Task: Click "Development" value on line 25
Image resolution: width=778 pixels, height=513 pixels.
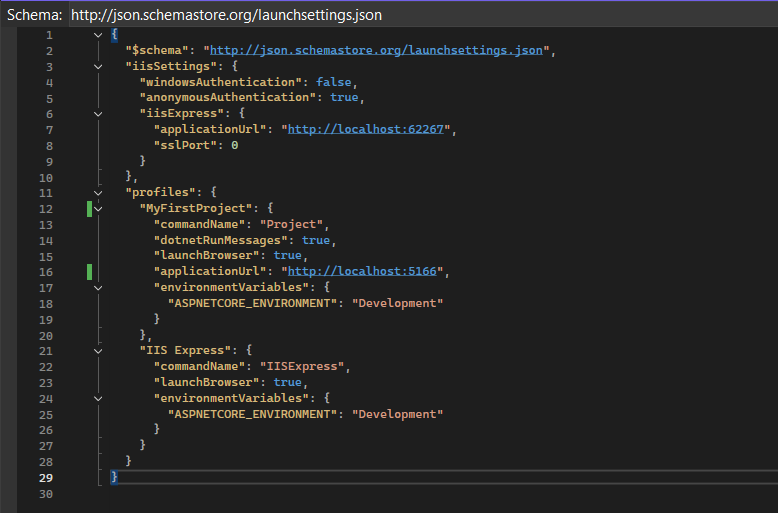Action: [397, 414]
